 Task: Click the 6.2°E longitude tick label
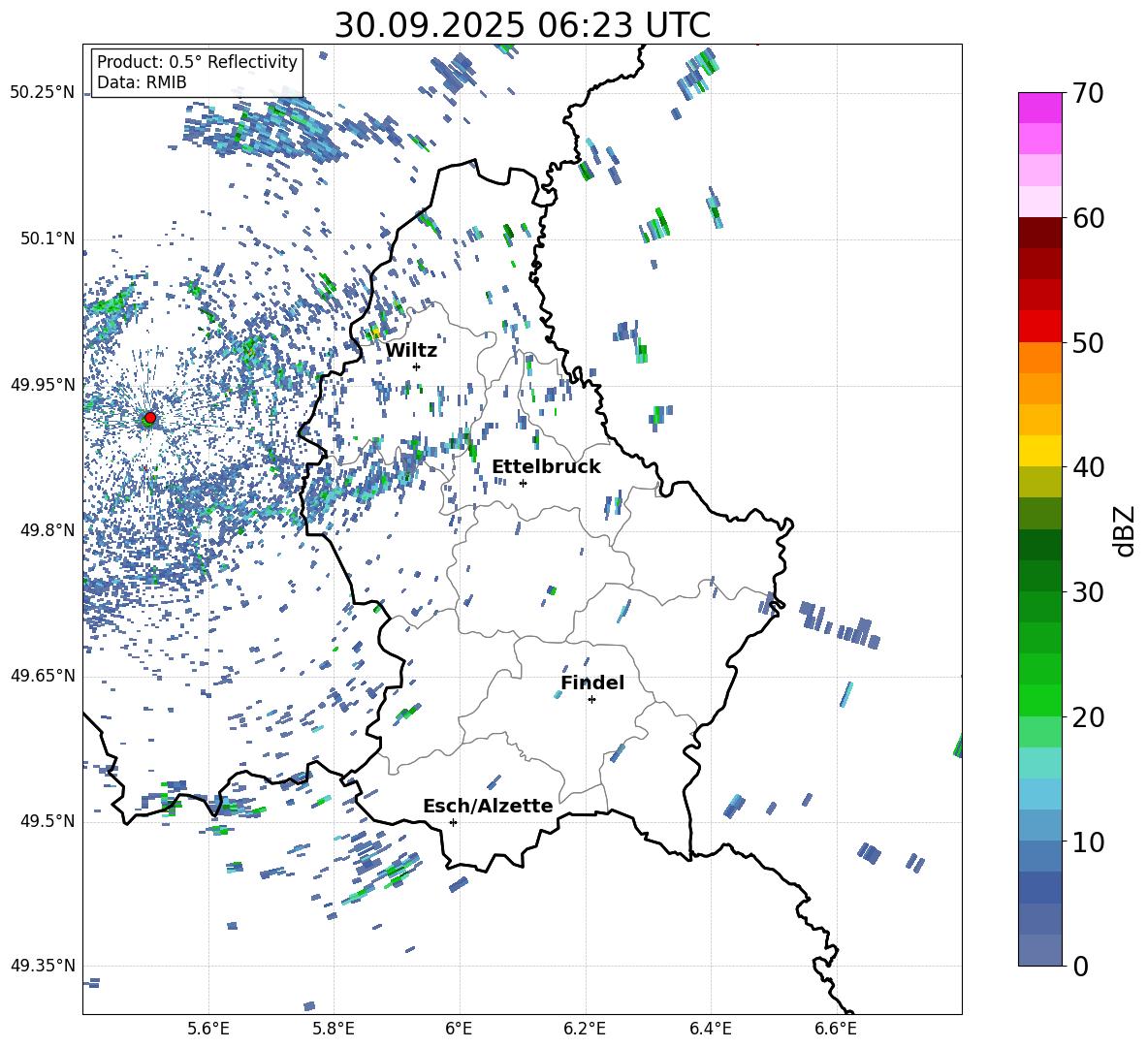pos(585,1028)
